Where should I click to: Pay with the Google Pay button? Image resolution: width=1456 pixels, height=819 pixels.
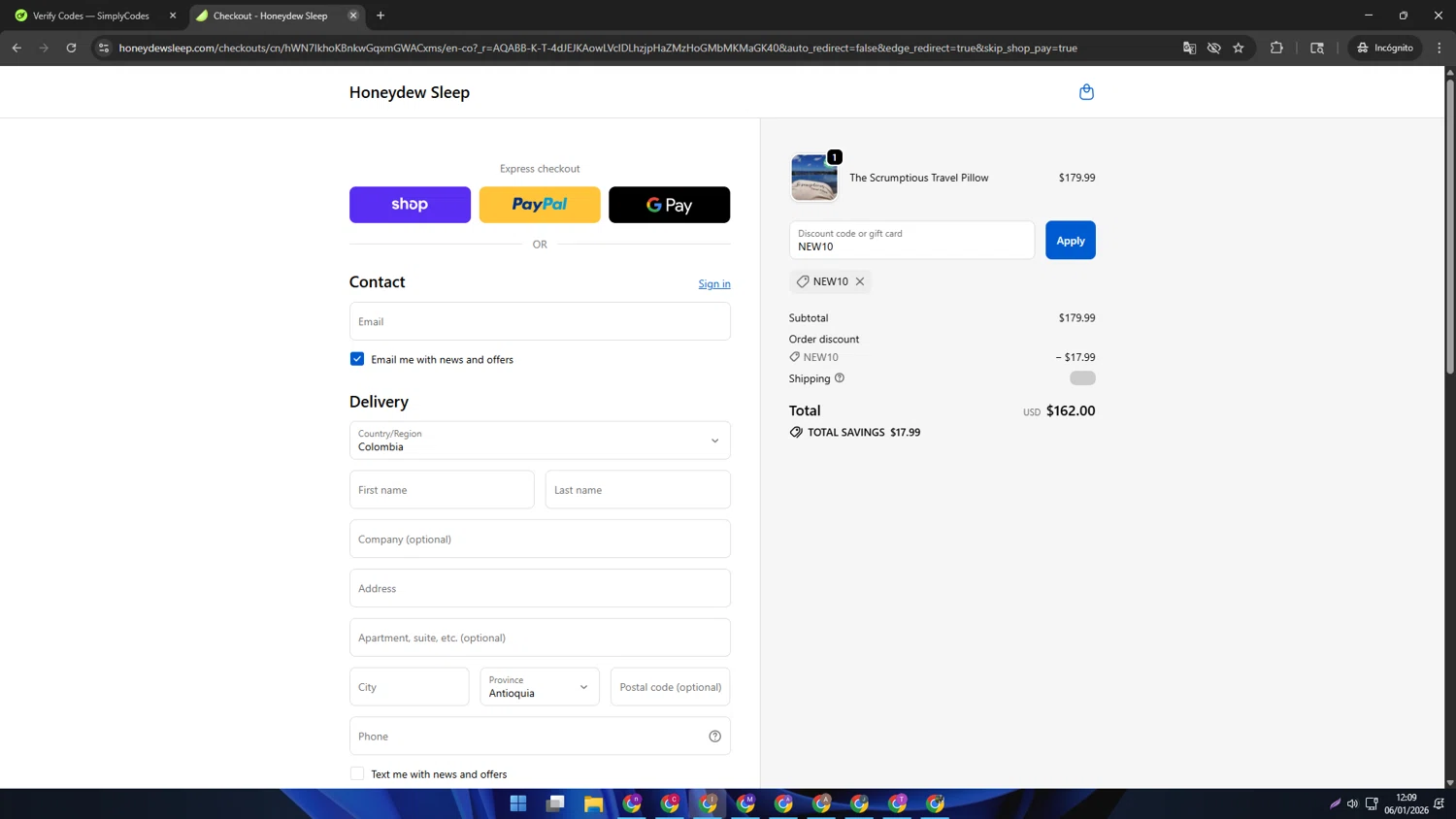click(x=670, y=205)
